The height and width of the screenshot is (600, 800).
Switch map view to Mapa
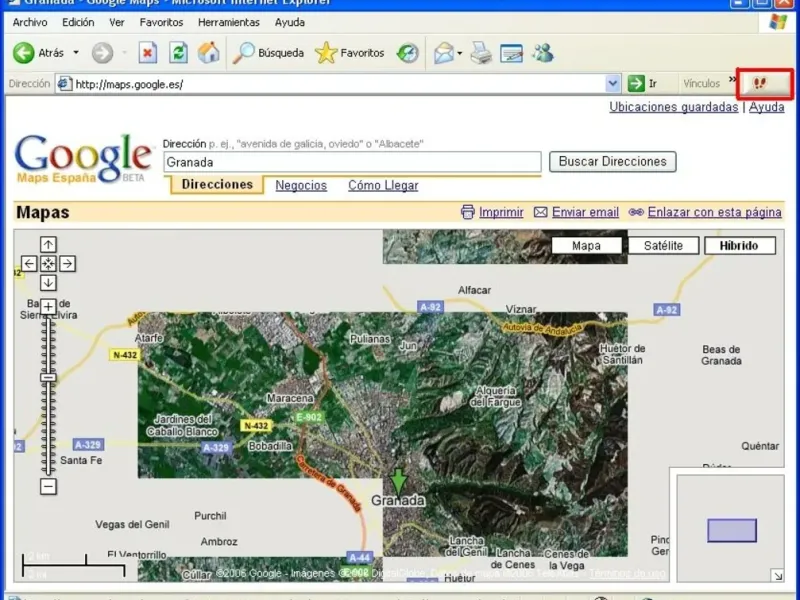(586, 246)
